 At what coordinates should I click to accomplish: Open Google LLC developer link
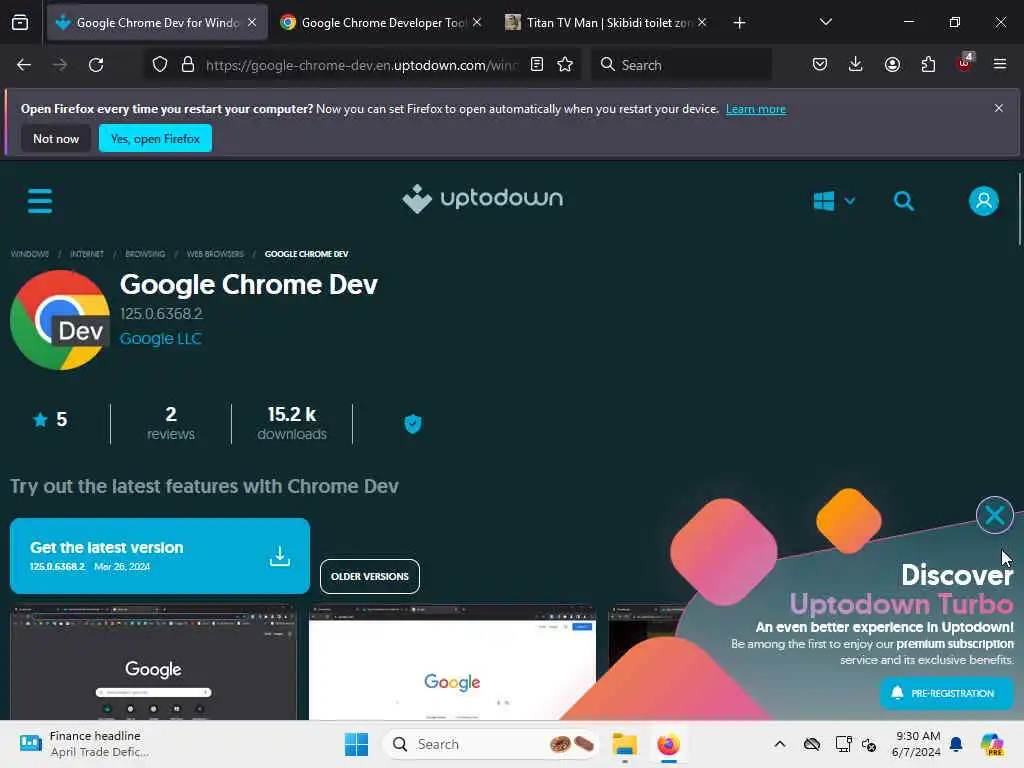point(161,339)
